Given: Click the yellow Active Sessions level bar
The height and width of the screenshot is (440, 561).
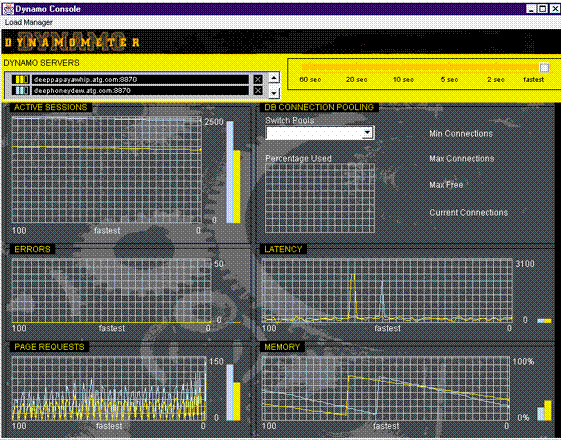Looking at the screenshot, I should pos(237,187).
